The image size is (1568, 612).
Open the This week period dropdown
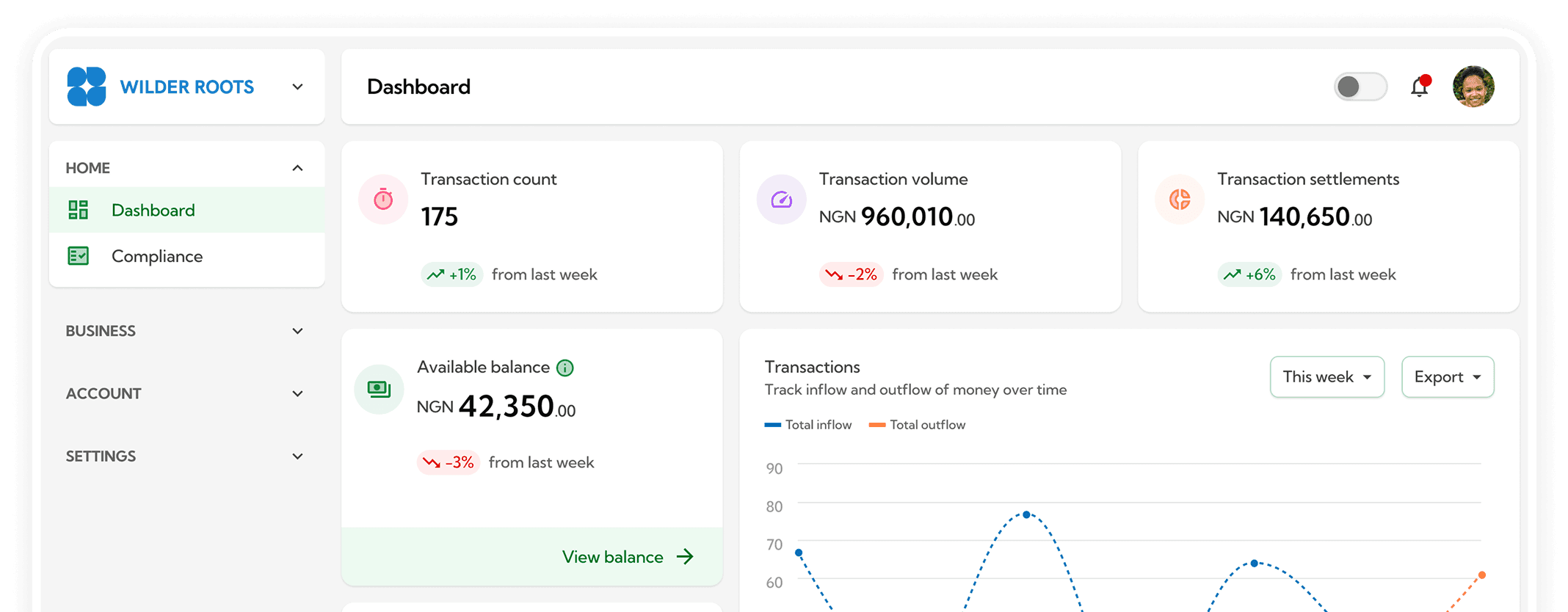click(x=1327, y=377)
